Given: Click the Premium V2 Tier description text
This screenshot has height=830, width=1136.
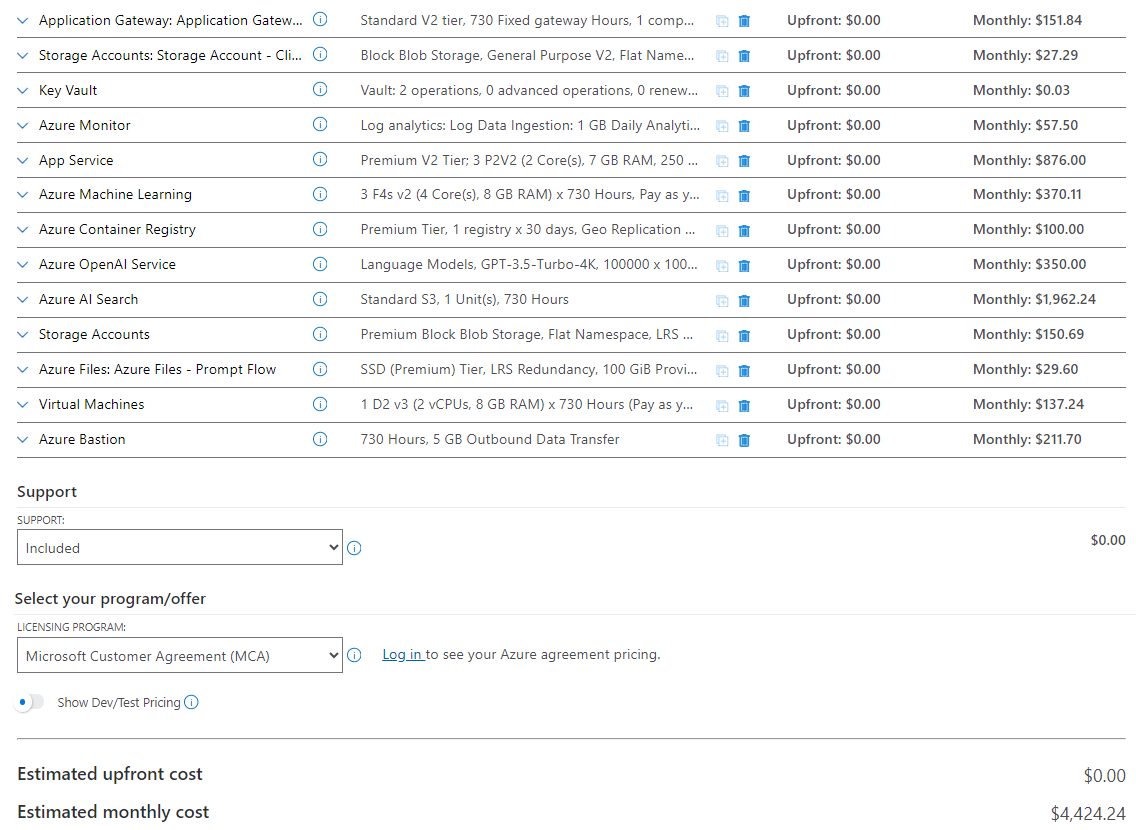Looking at the screenshot, I should pyautogui.click(x=529, y=160).
